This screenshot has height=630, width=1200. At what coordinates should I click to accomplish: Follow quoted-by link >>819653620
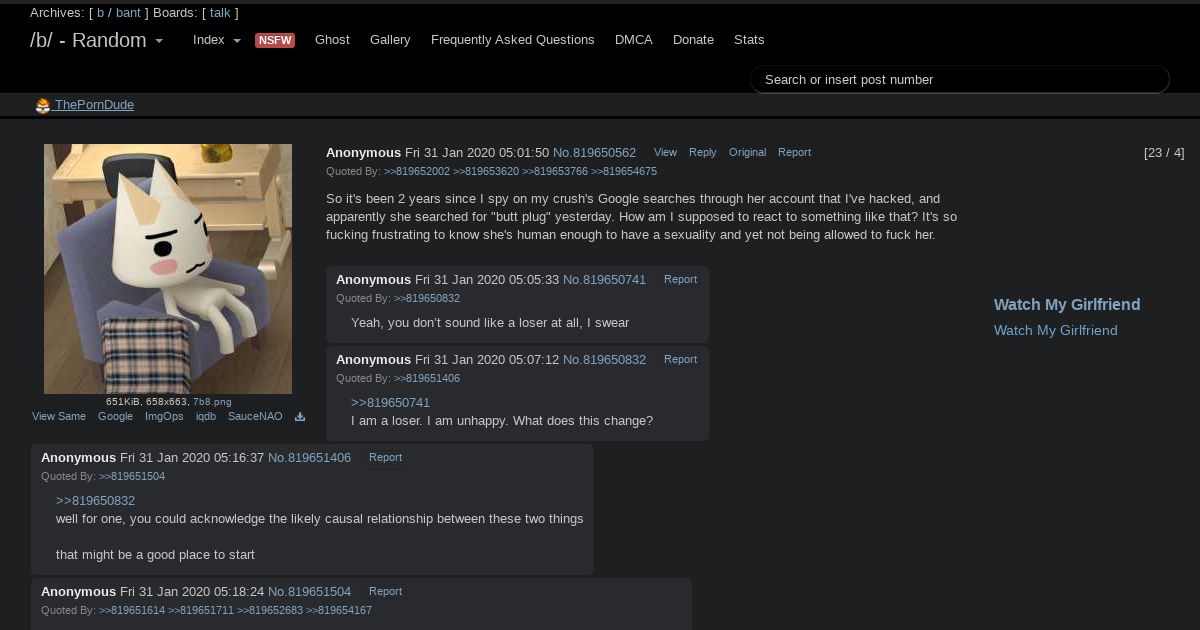click(486, 172)
